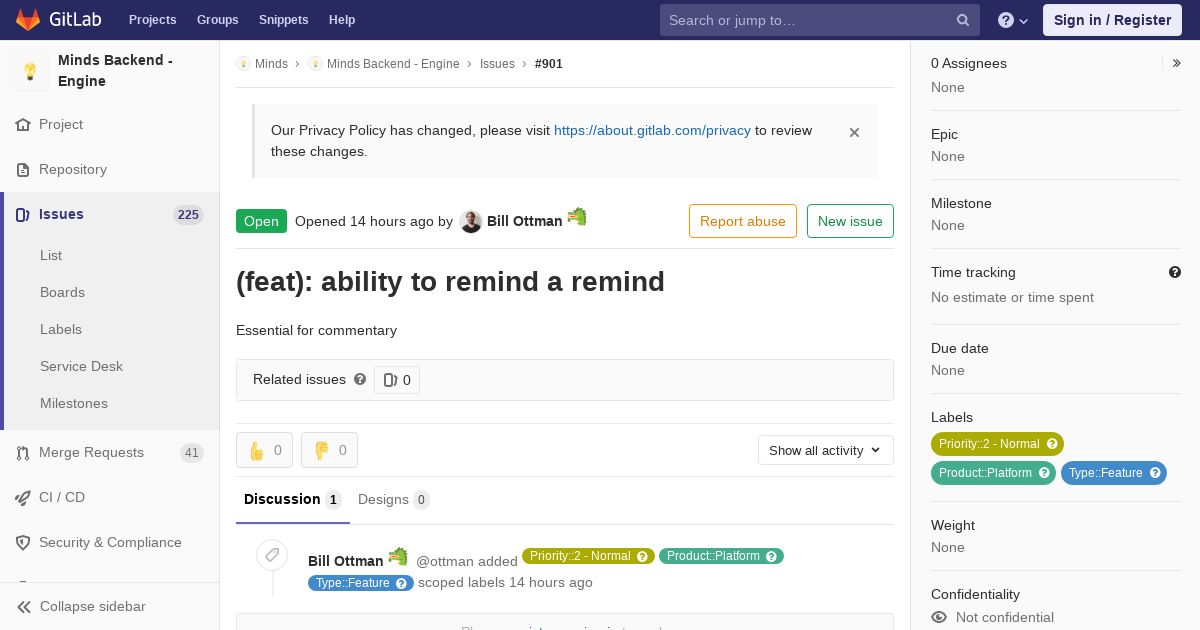Open the Snippets menu item
This screenshot has width=1200, height=630.
284,19
